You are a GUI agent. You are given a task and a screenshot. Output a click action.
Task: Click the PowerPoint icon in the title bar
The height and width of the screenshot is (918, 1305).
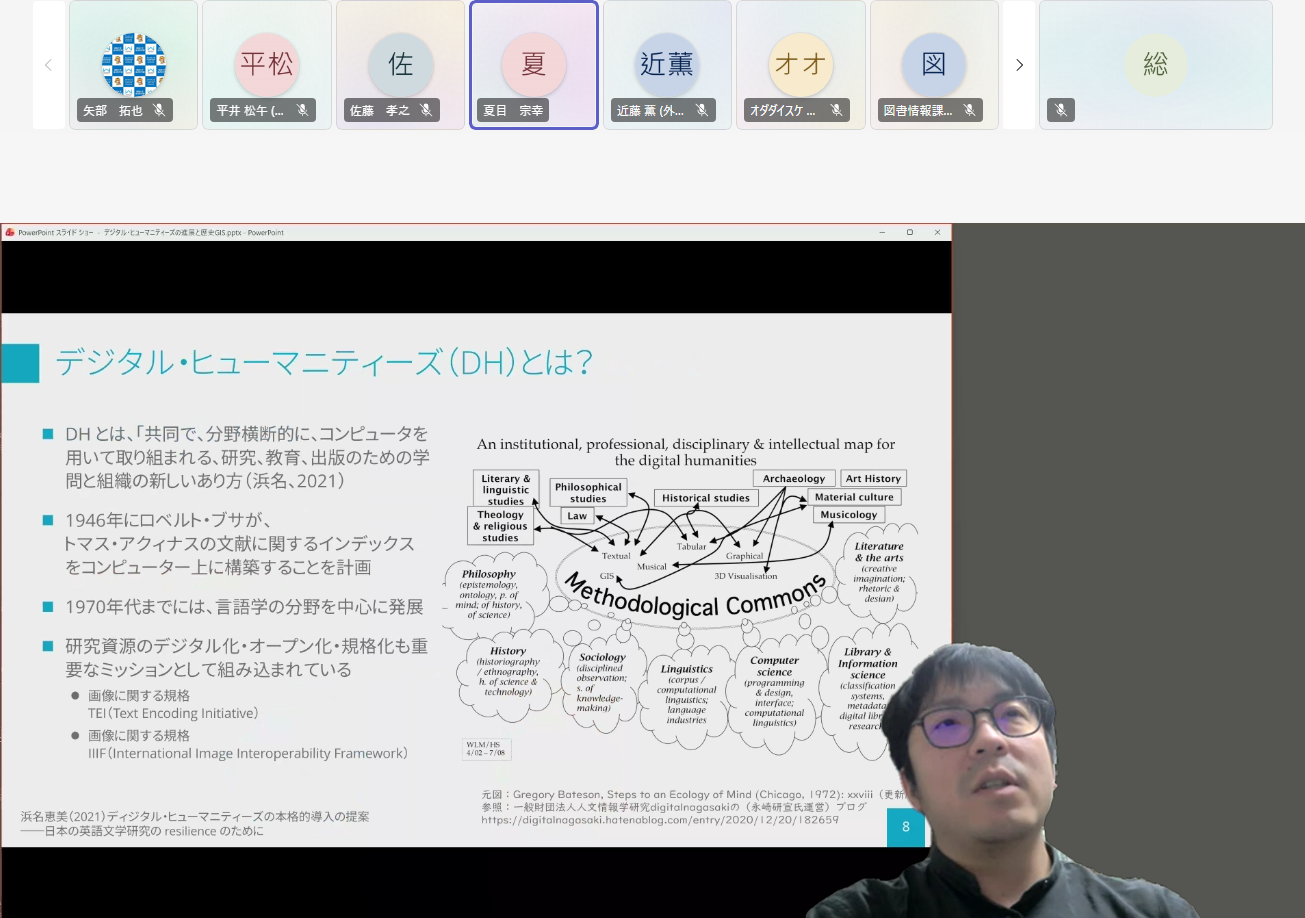tap(9, 232)
